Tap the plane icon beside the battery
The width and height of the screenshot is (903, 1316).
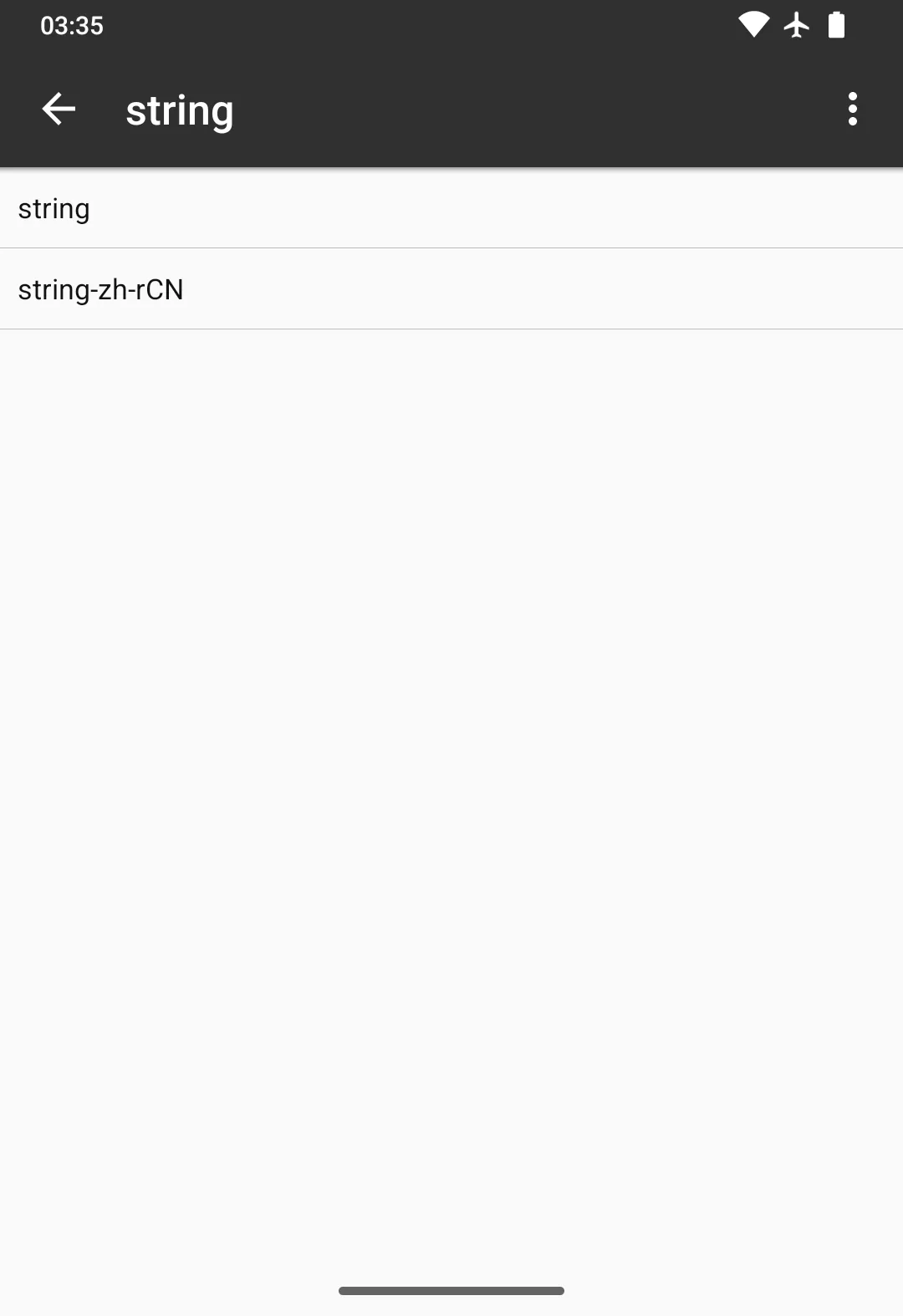pos(797,25)
